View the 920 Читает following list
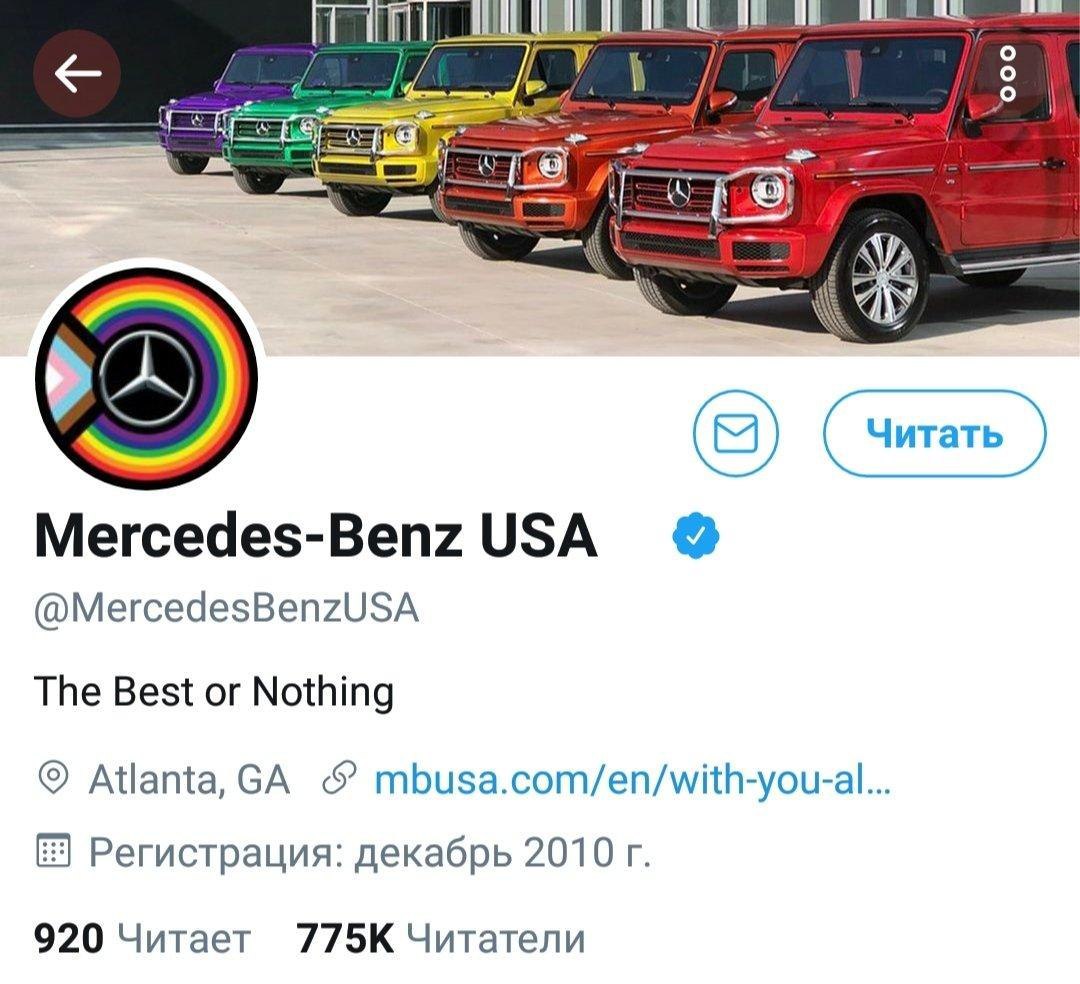This screenshot has height=984, width=1080. click(x=143, y=938)
